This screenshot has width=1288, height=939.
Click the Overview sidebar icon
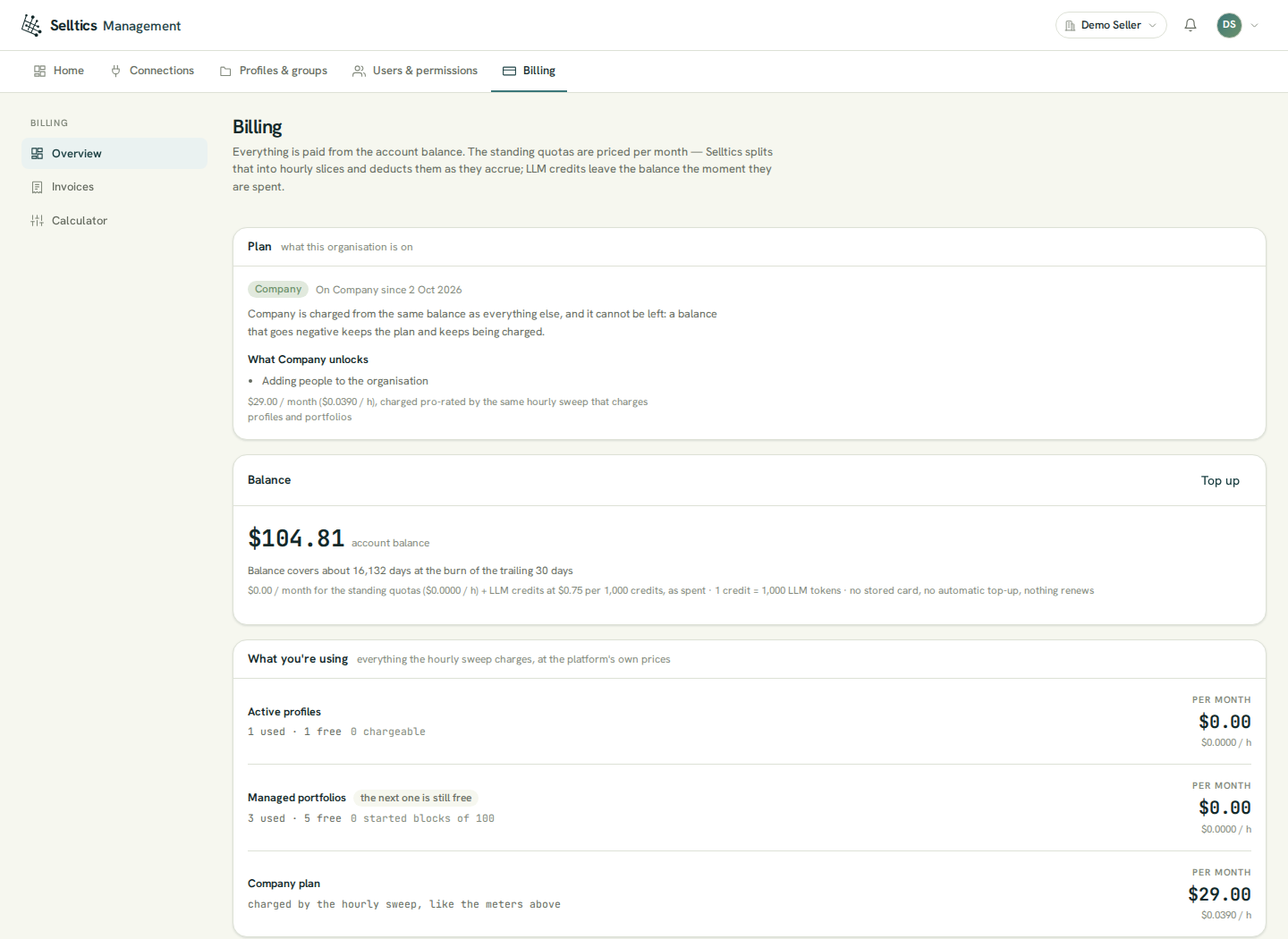[37, 154]
